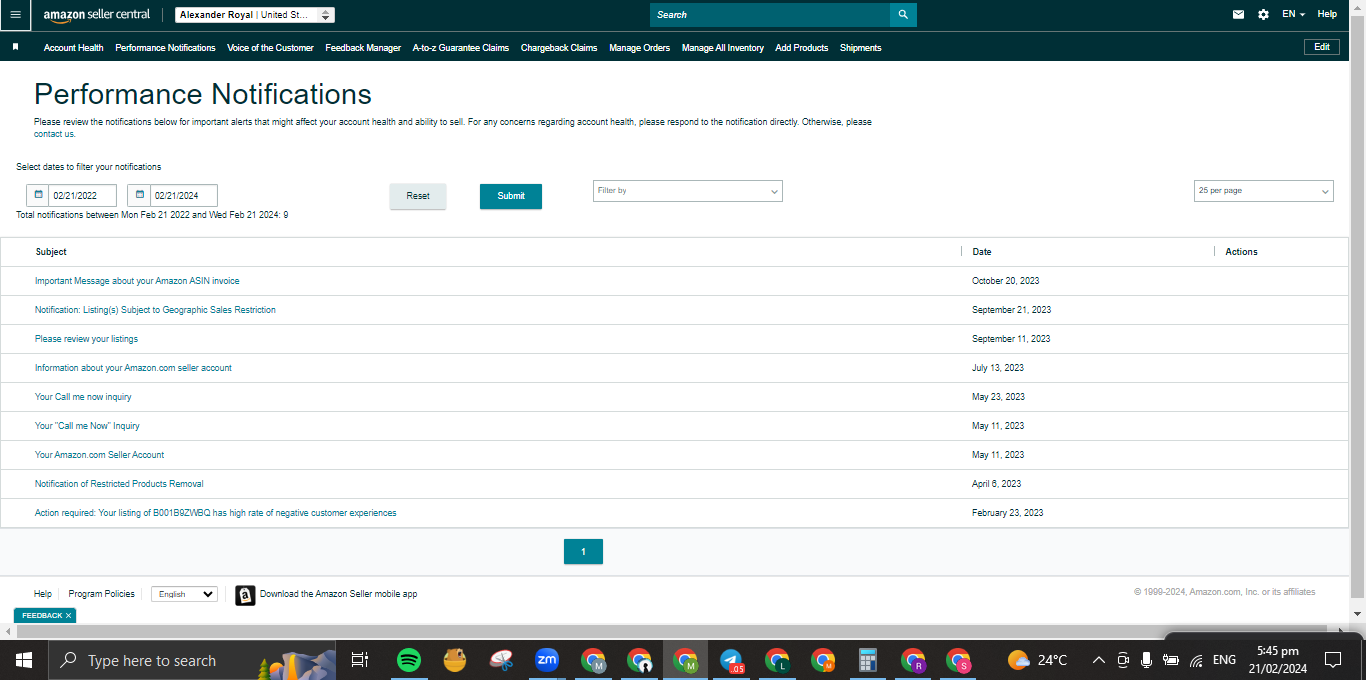Open the end date calendar icon
This screenshot has width=1366, height=680.
pos(139,195)
